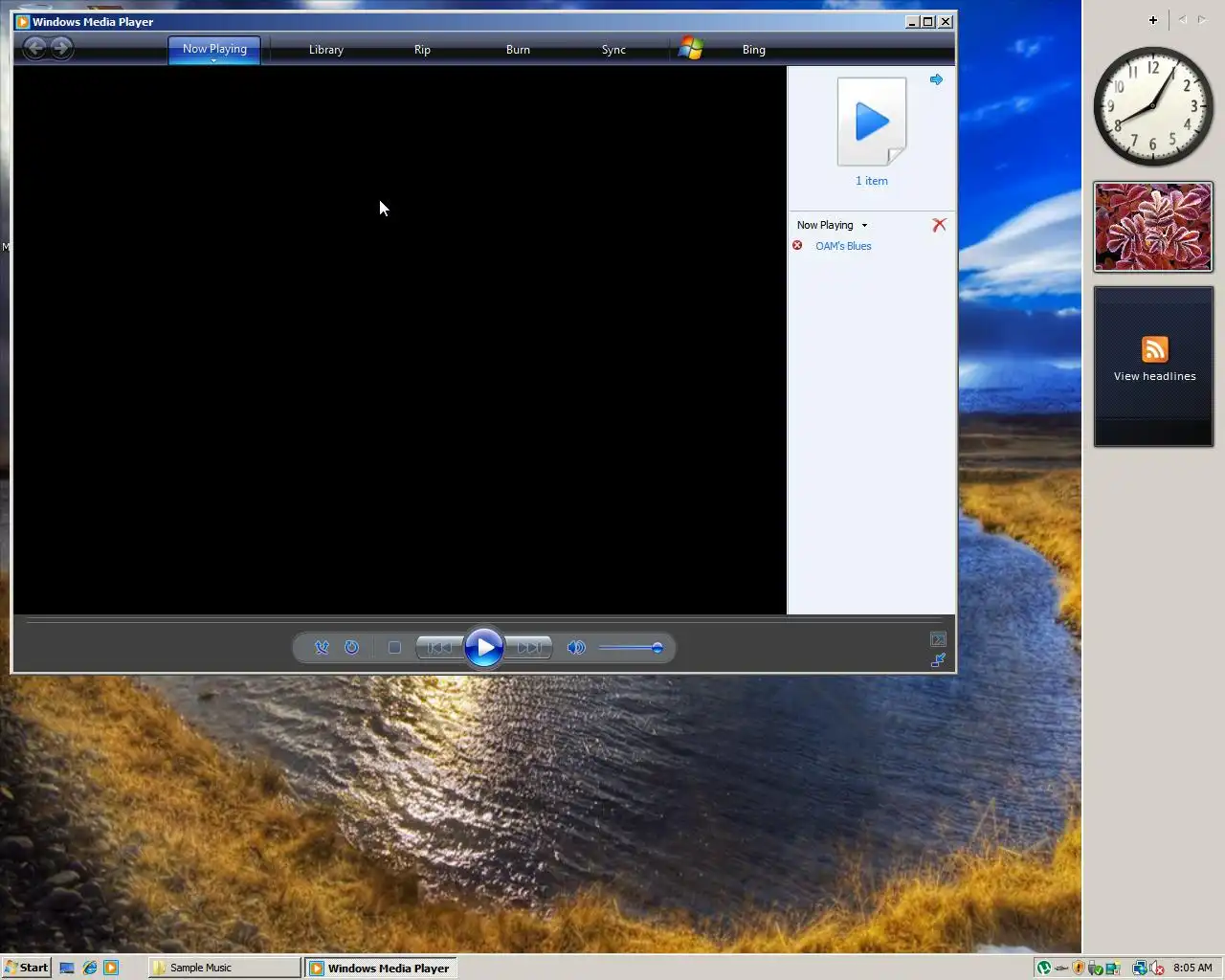The image size is (1225, 980).
Task: Open the Library tab
Action: 326,50
